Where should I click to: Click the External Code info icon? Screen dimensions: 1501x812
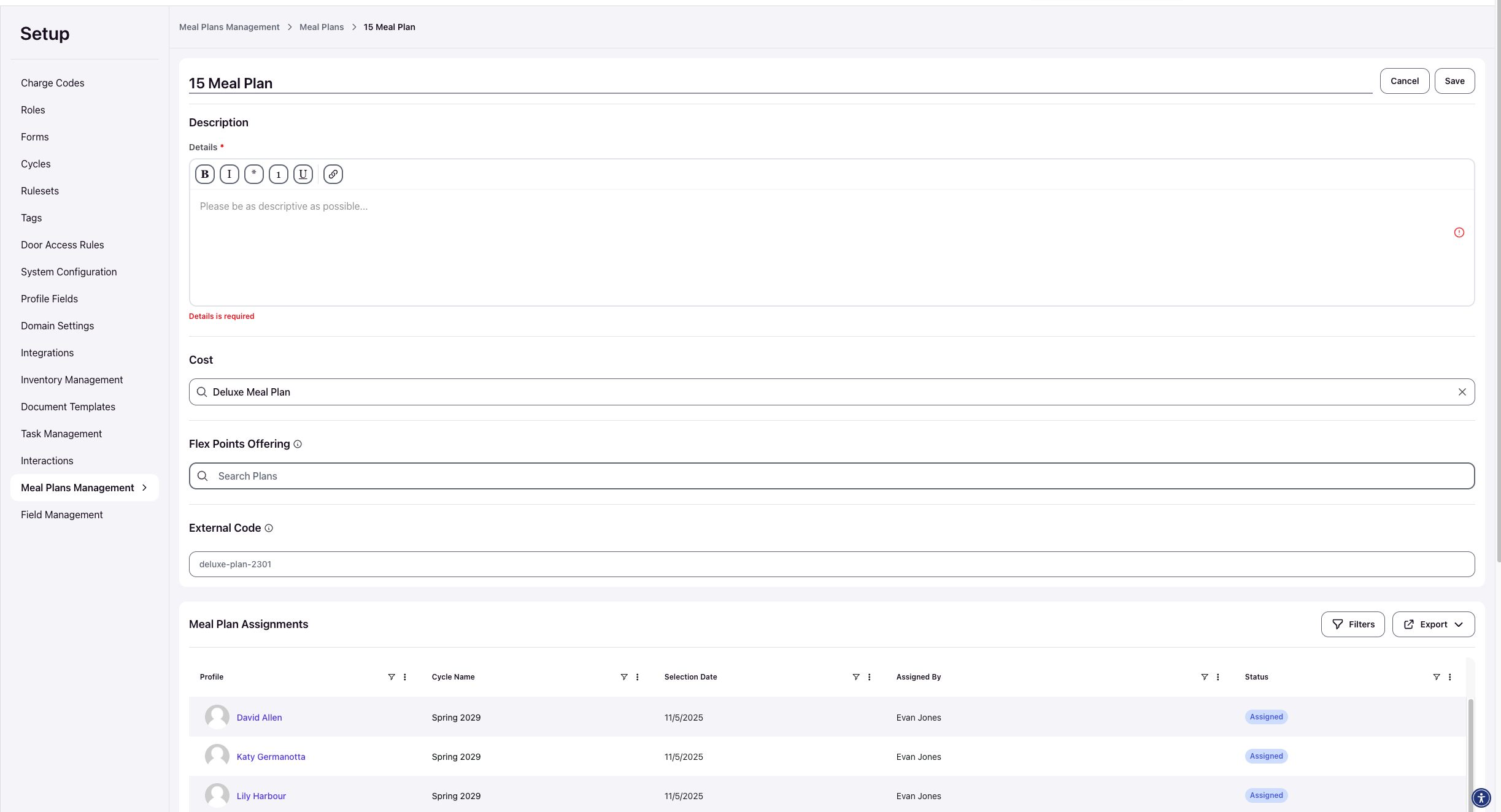[269, 528]
